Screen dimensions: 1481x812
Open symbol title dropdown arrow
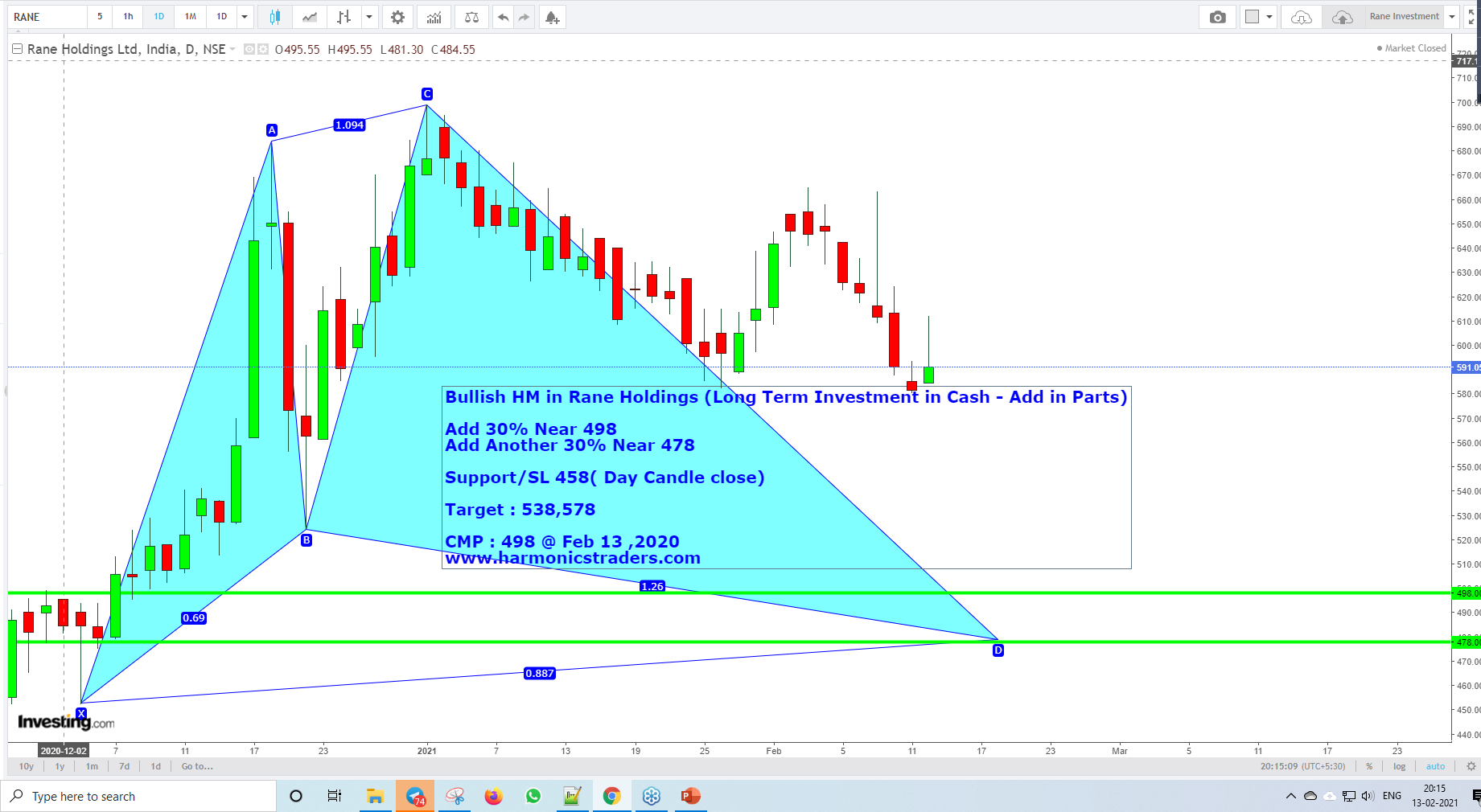coord(232,49)
